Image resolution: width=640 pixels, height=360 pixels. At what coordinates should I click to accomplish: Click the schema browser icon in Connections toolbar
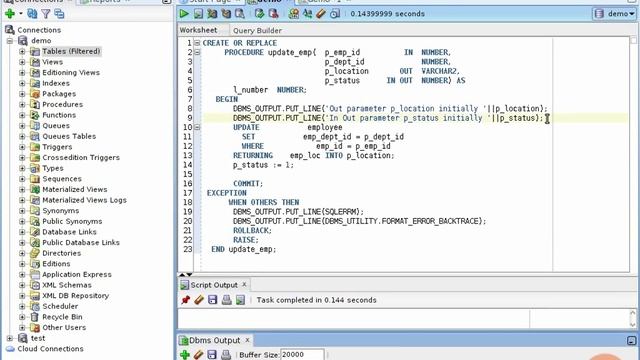60,14
